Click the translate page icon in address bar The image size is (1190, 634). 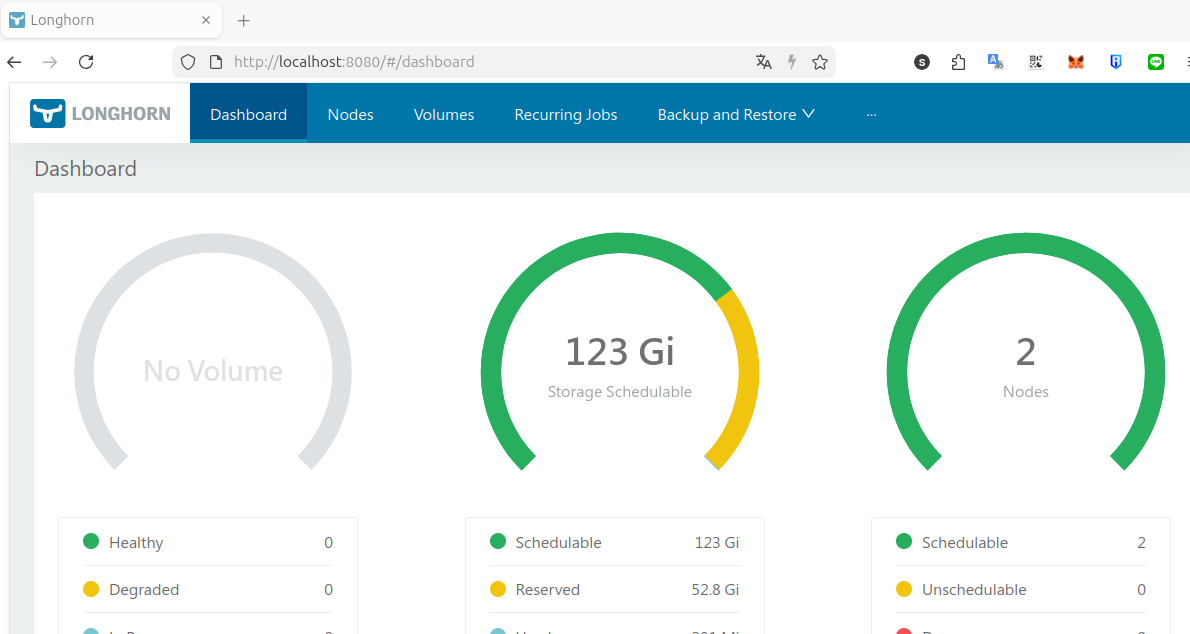pyautogui.click(x=764, y=62)
